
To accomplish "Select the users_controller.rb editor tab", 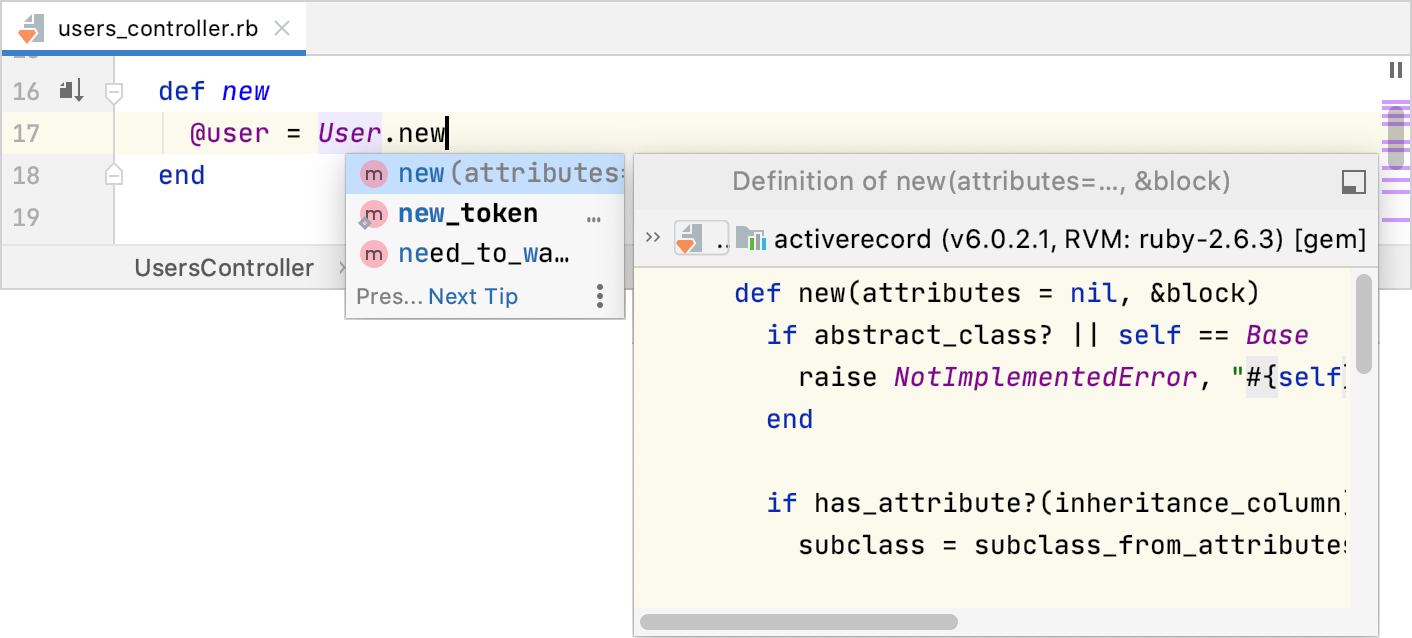I will tap(157, 28).
